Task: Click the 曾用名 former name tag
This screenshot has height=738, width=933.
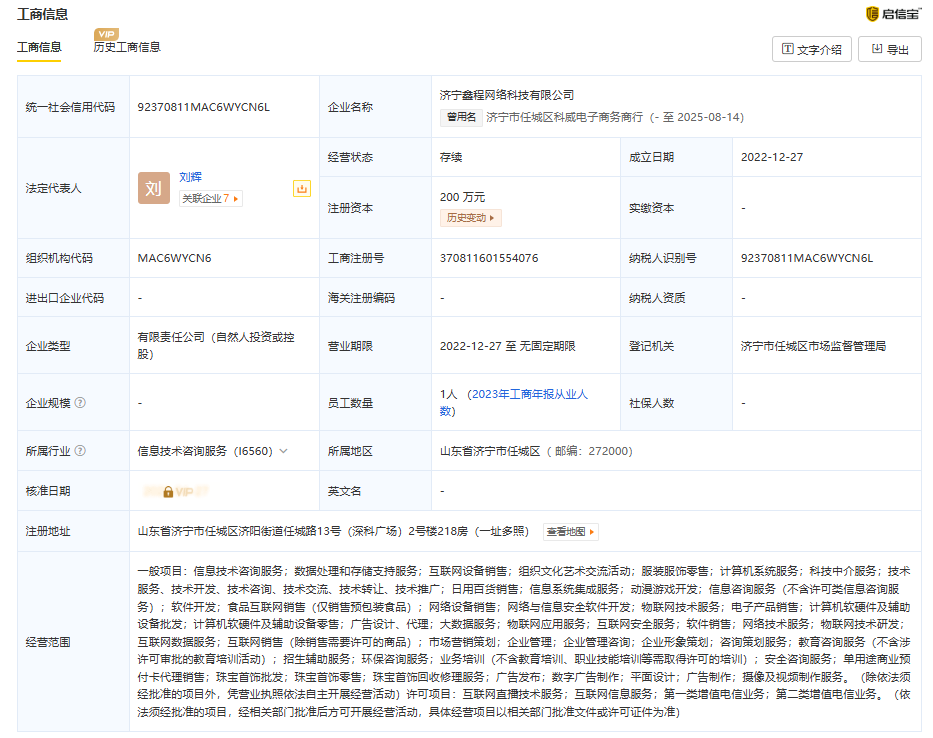Action: click(461, 117)
